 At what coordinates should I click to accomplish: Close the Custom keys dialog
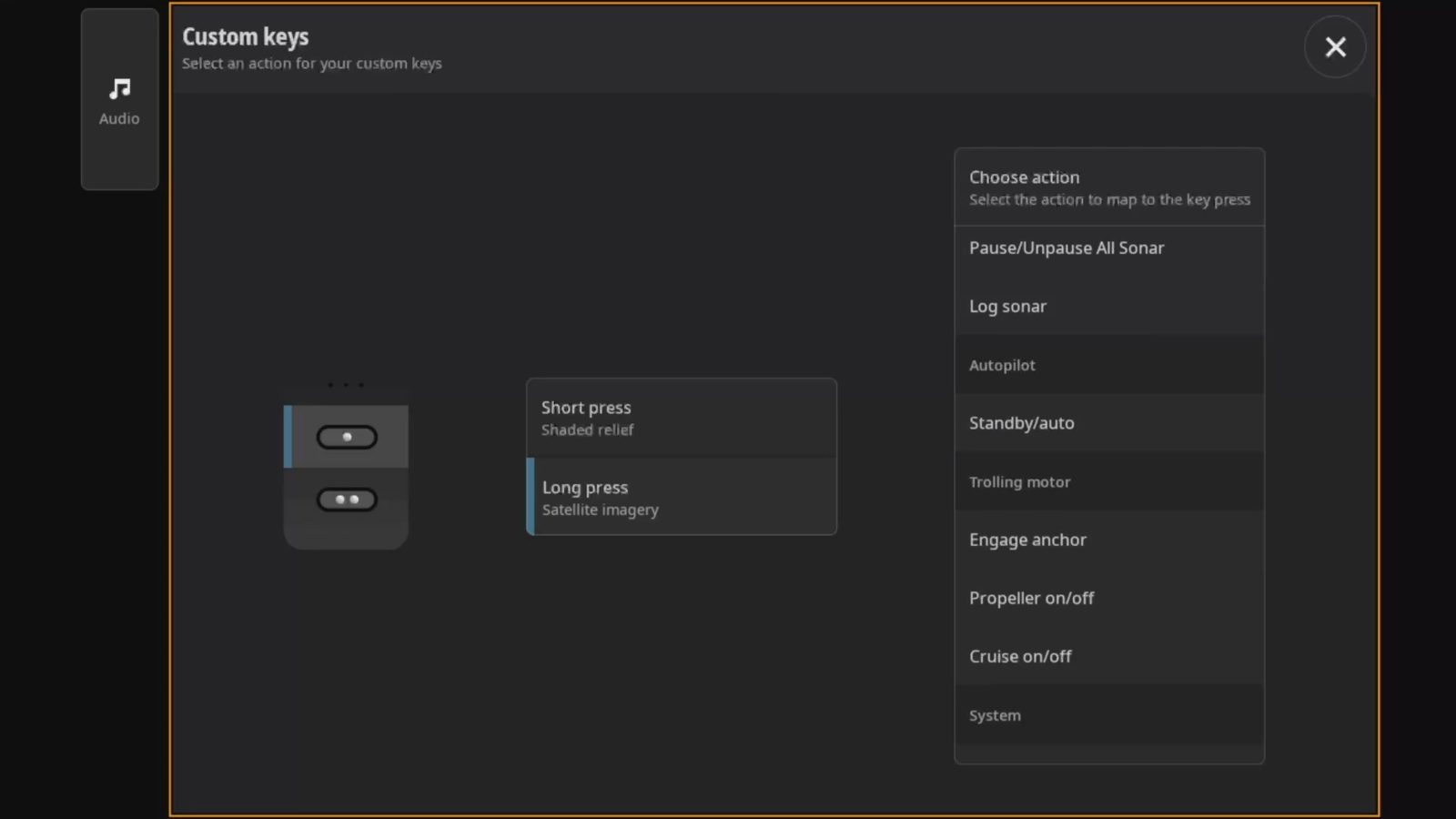pos(1334,47)
